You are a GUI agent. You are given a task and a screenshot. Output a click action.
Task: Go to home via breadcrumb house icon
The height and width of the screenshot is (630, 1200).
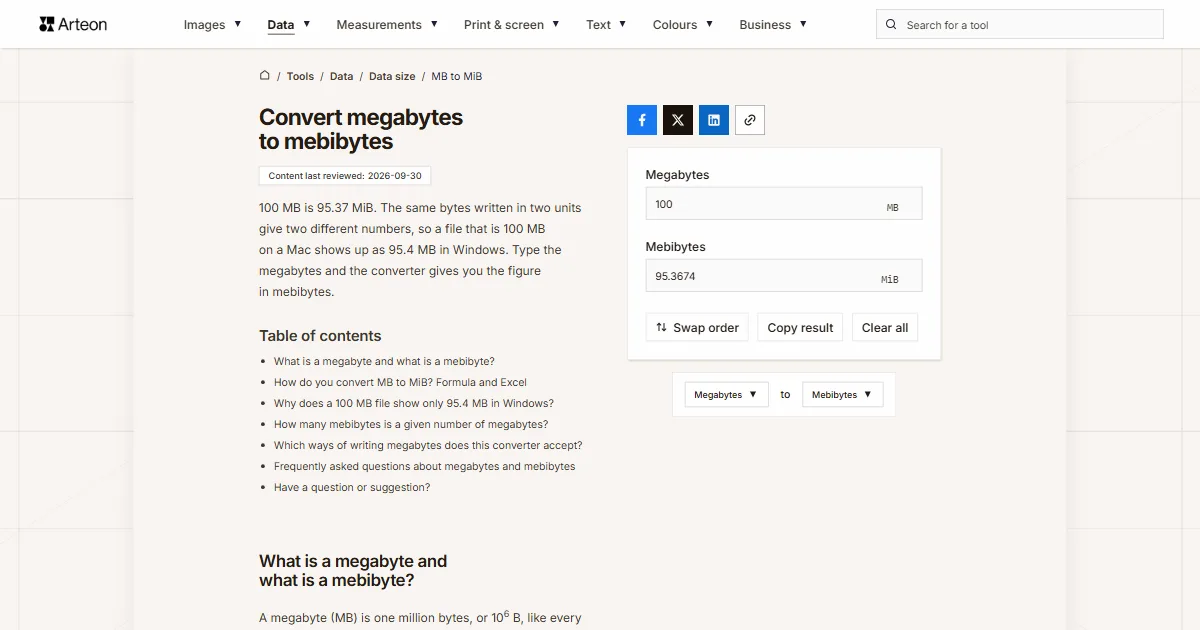click(265, 75)
